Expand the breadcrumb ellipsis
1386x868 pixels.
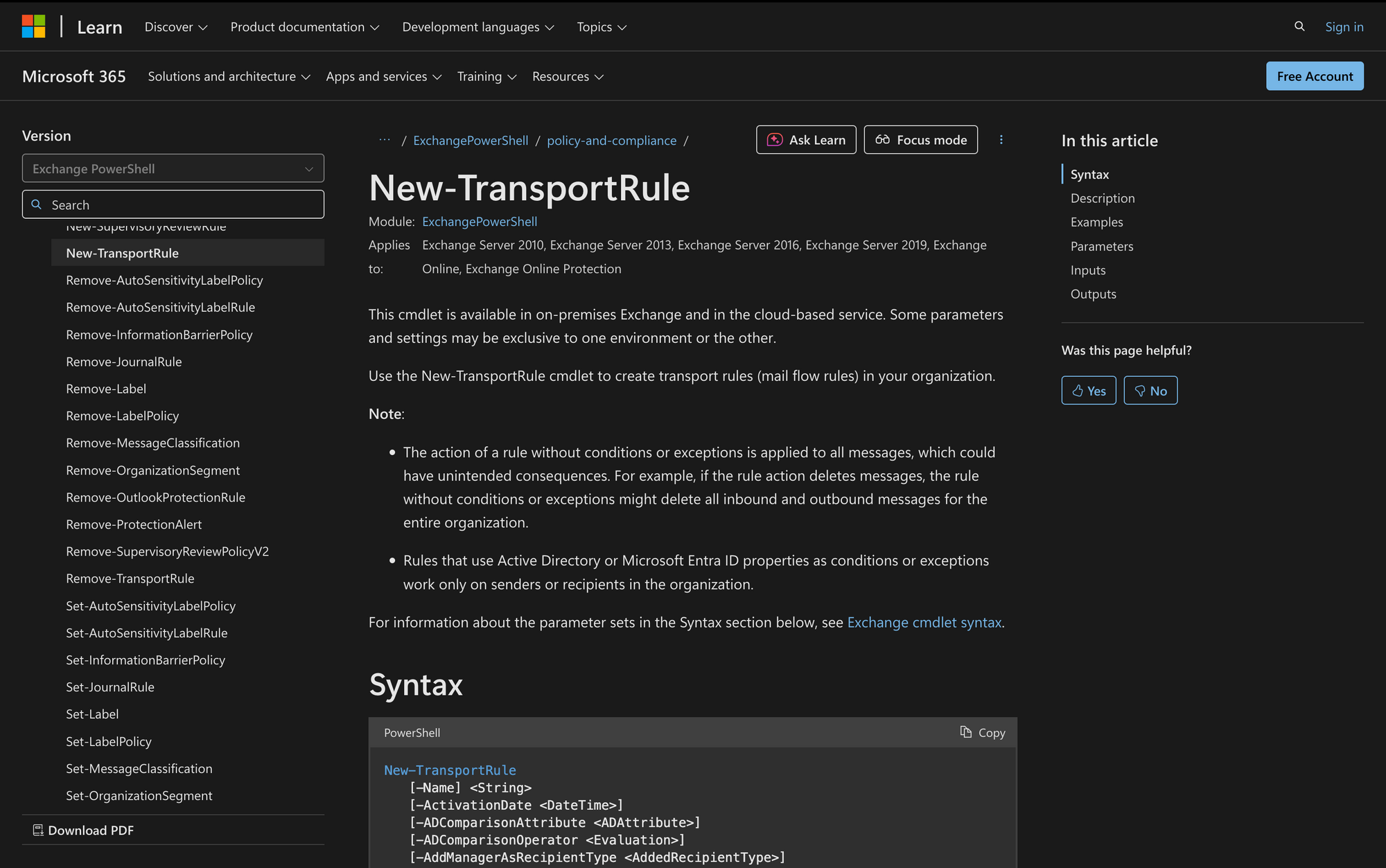[x=385, y=140]
